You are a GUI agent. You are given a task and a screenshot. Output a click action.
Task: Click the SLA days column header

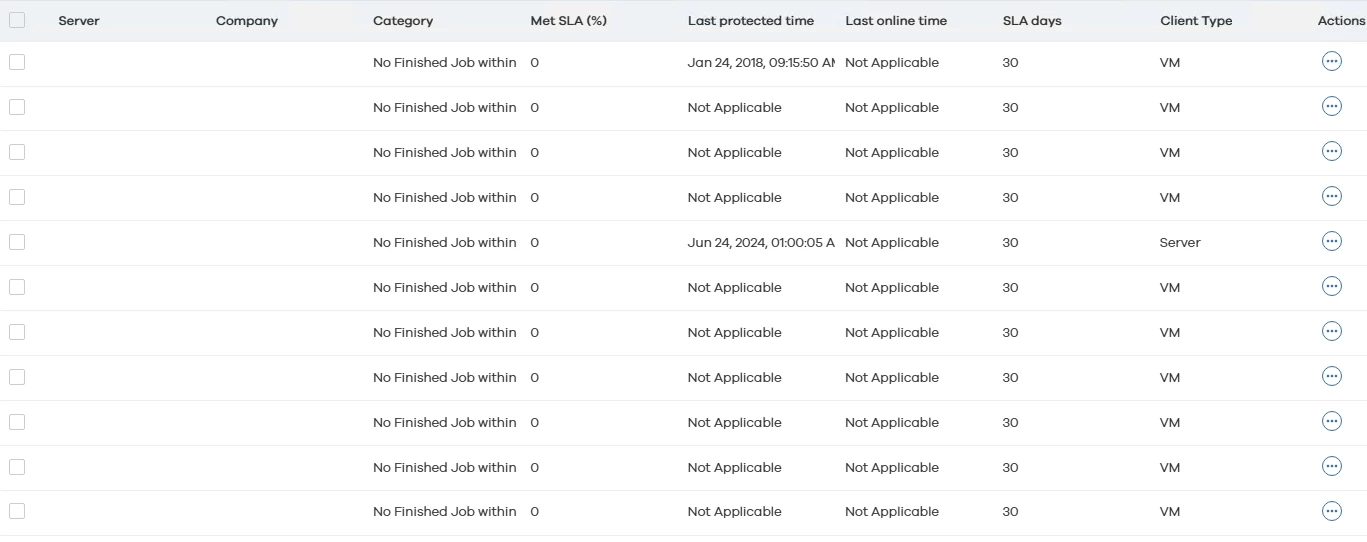[x=1032, y=21]
